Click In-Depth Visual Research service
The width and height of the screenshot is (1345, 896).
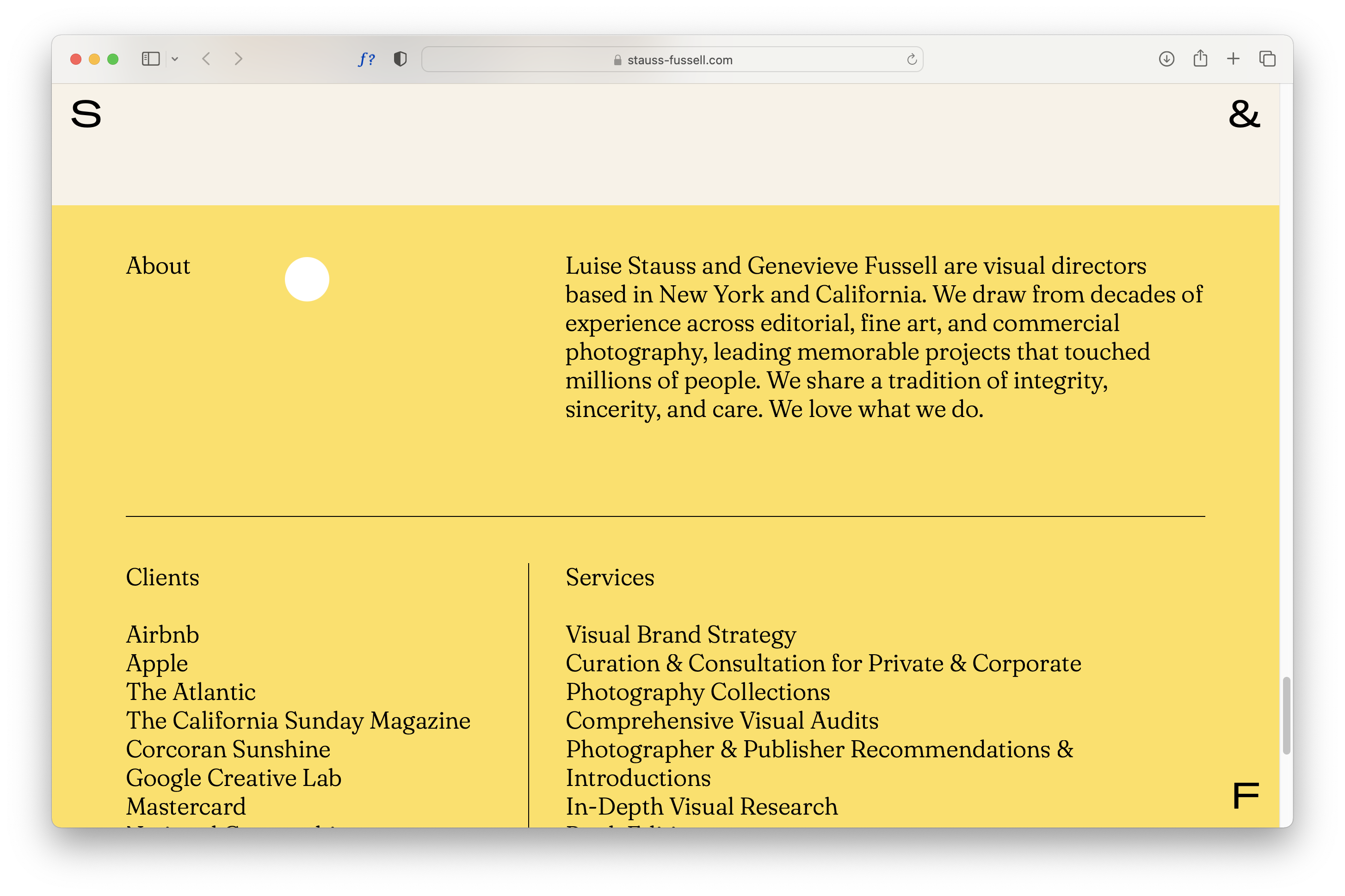701,806
